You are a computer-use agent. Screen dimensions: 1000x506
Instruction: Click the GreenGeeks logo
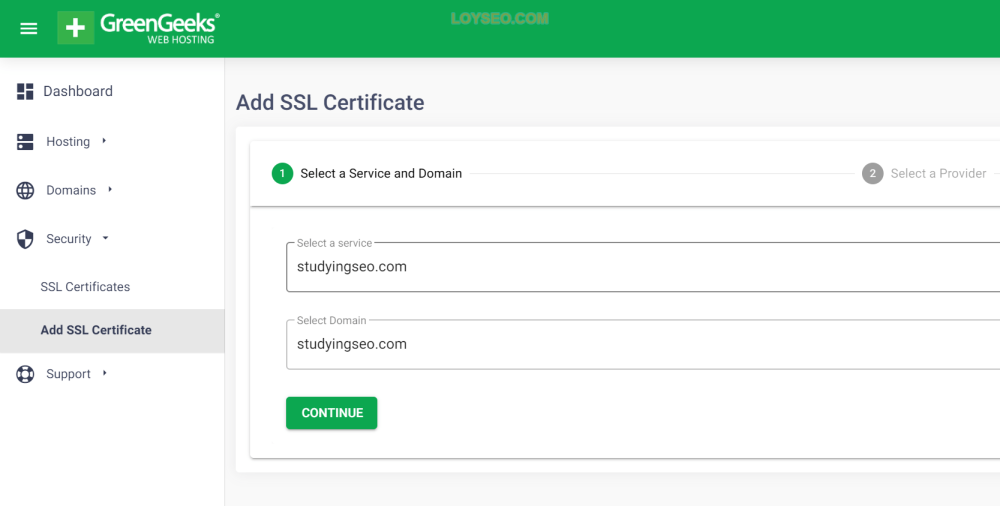coord(138,28)
